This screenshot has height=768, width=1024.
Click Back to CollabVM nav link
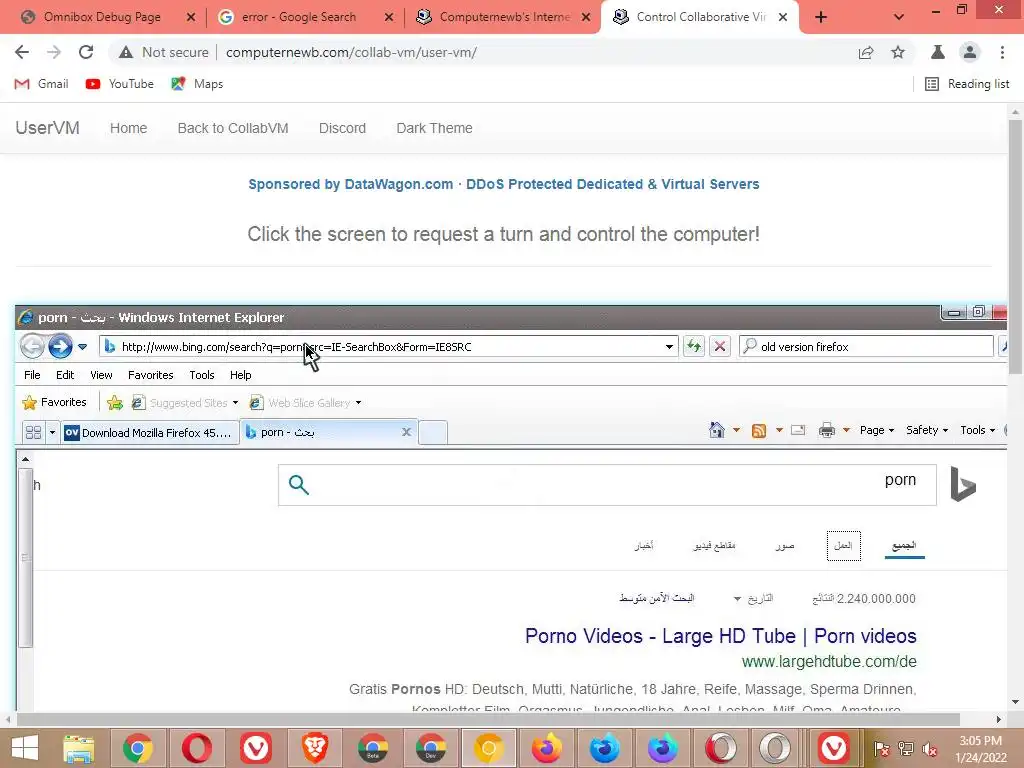tap(232, 128)
